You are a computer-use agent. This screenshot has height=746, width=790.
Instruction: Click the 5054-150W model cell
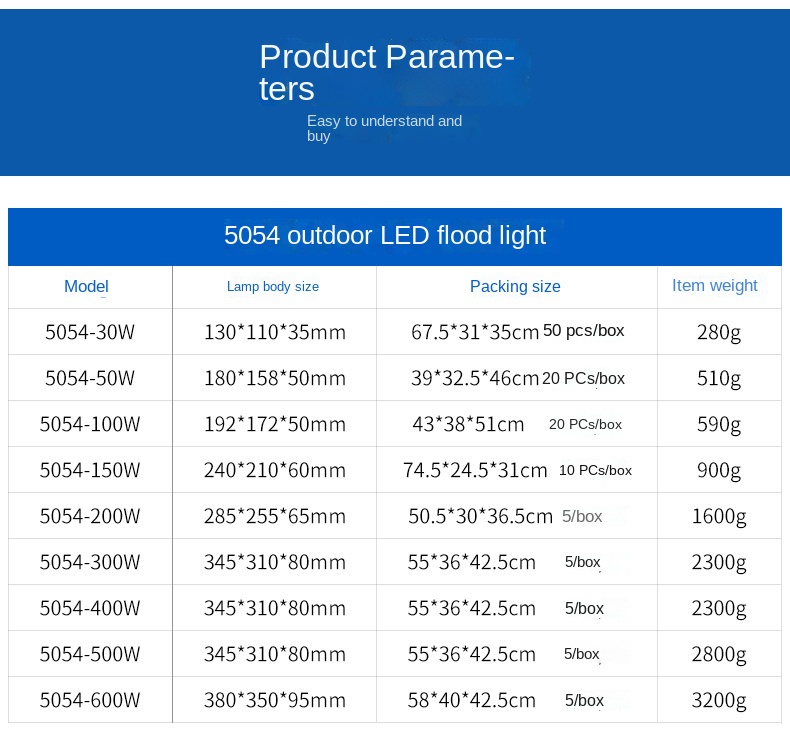click(90, 470)
